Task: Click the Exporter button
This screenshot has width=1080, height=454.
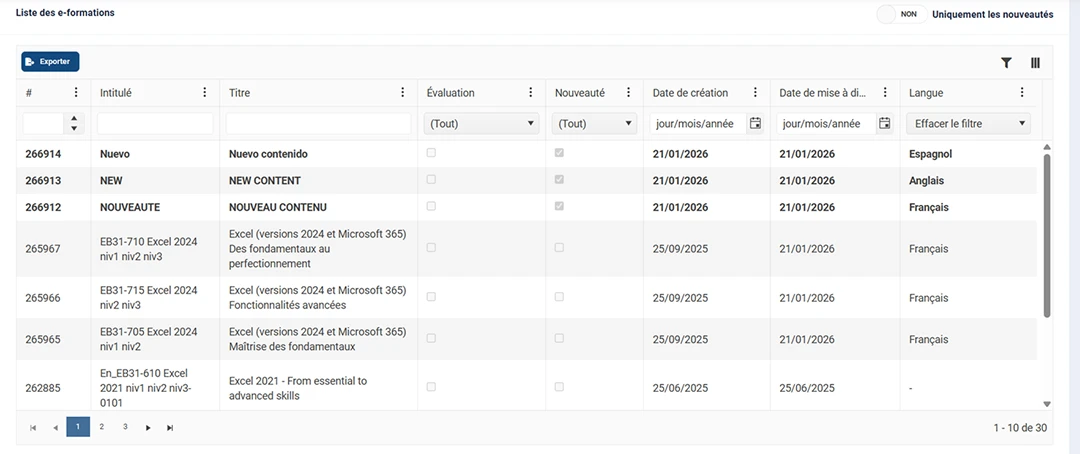Action: [x=50, y=61]
